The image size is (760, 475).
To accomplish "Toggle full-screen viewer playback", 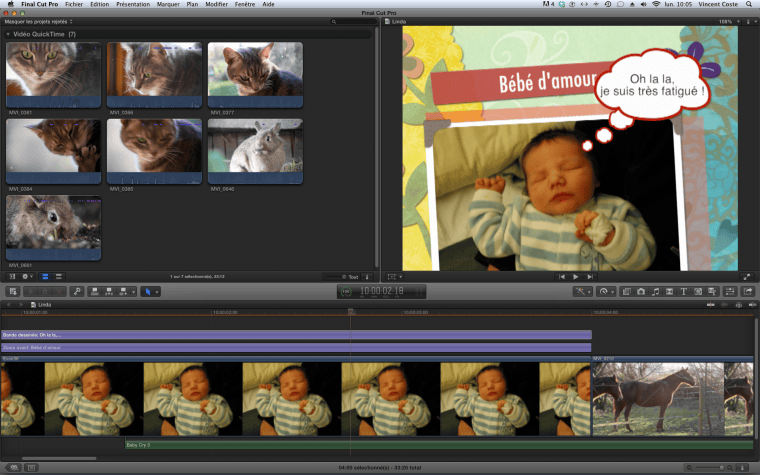I will [746, 276].
